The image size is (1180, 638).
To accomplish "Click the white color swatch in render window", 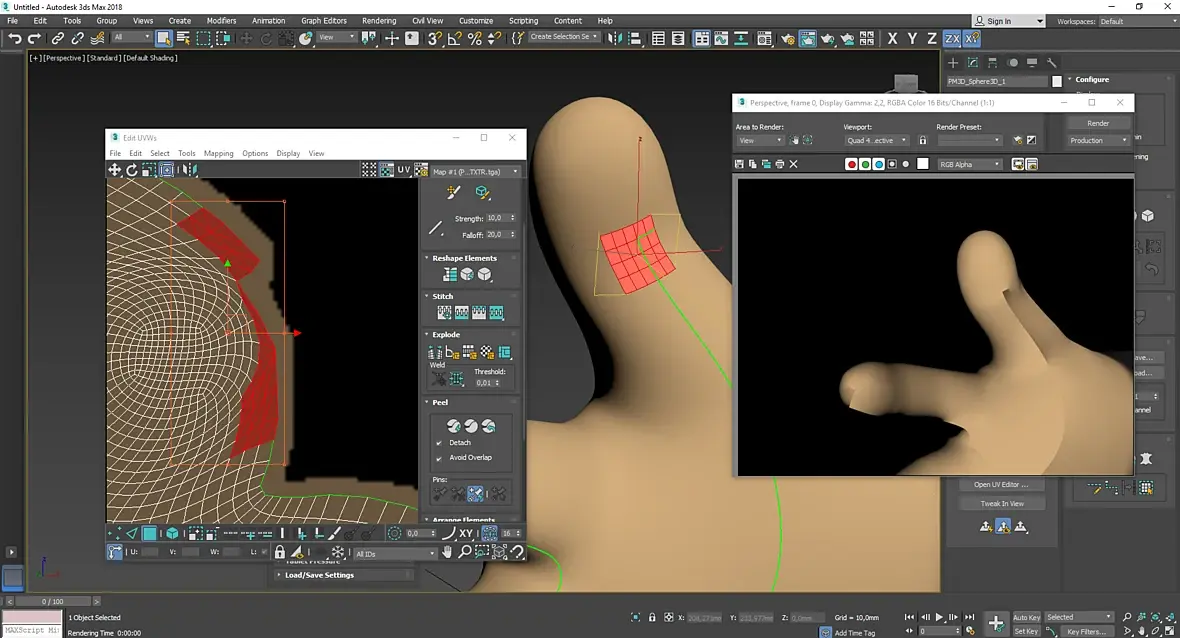I will 923,164.
